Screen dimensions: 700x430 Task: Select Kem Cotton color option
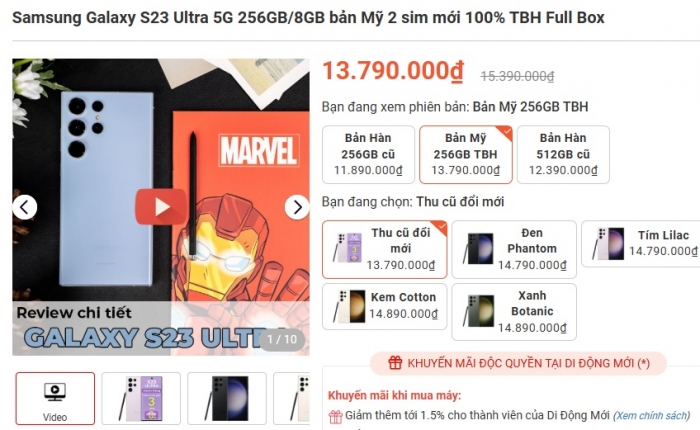384,306
